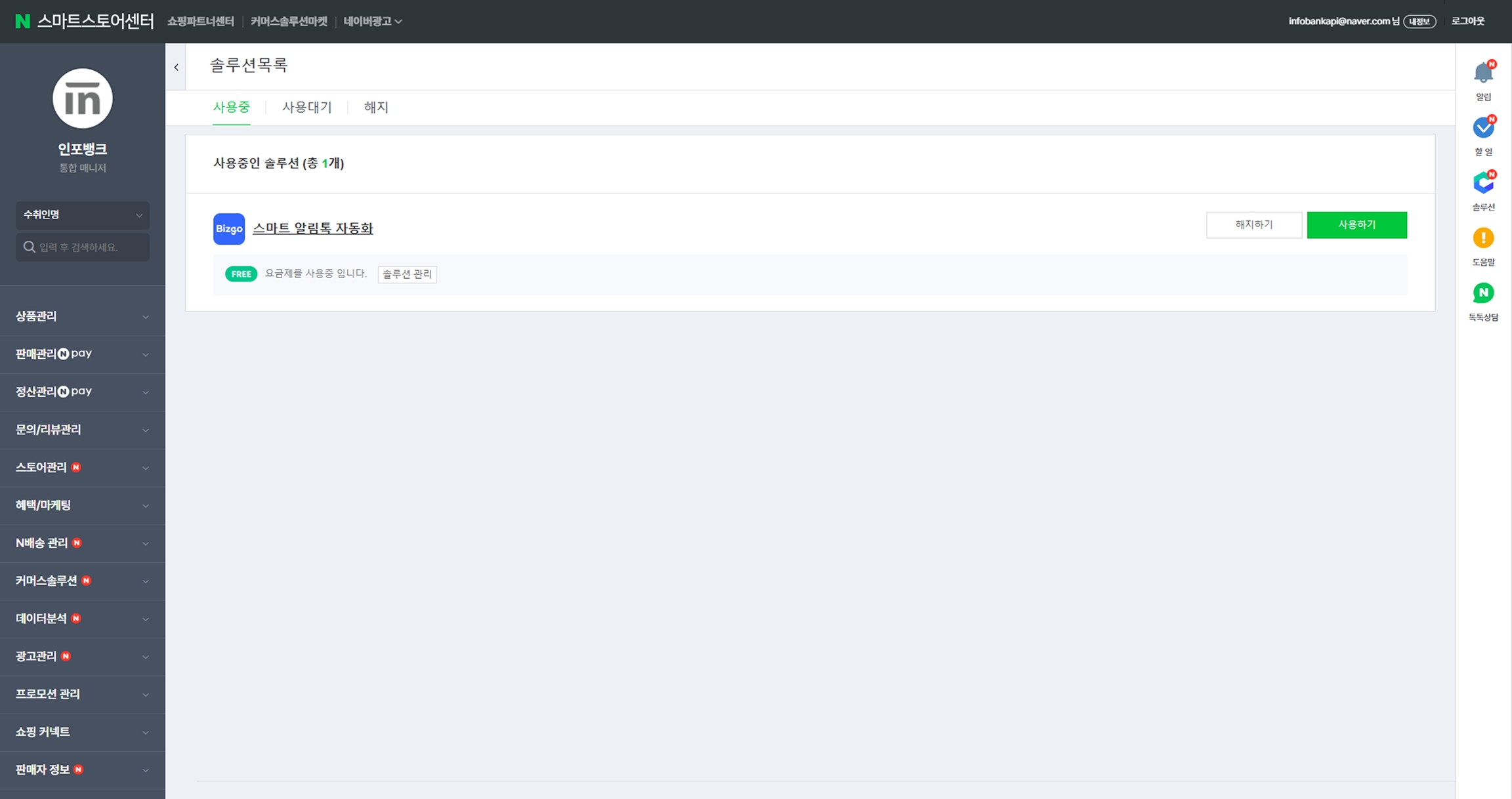Click the 할 일 checkmark icon

(1482, 128)
